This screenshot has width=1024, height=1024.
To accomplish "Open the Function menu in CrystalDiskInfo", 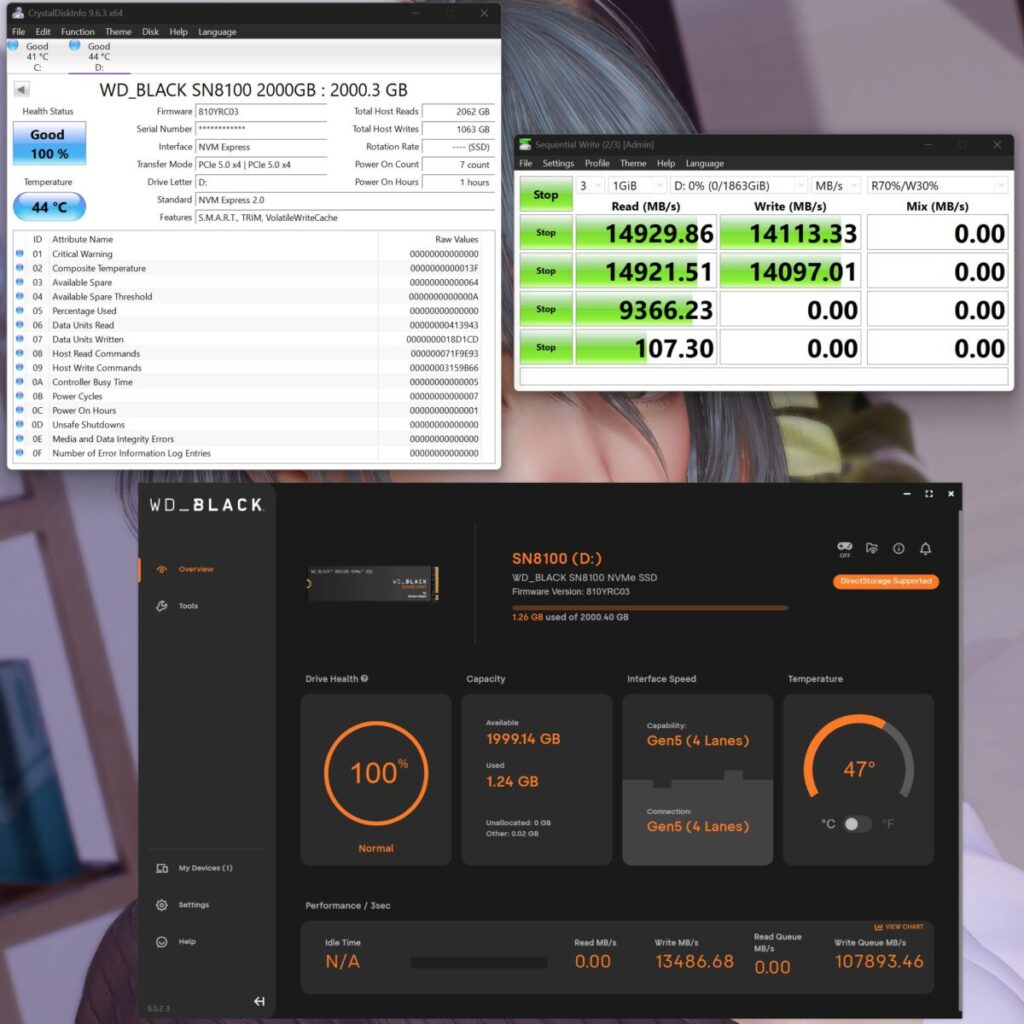I will click(78, 31).
